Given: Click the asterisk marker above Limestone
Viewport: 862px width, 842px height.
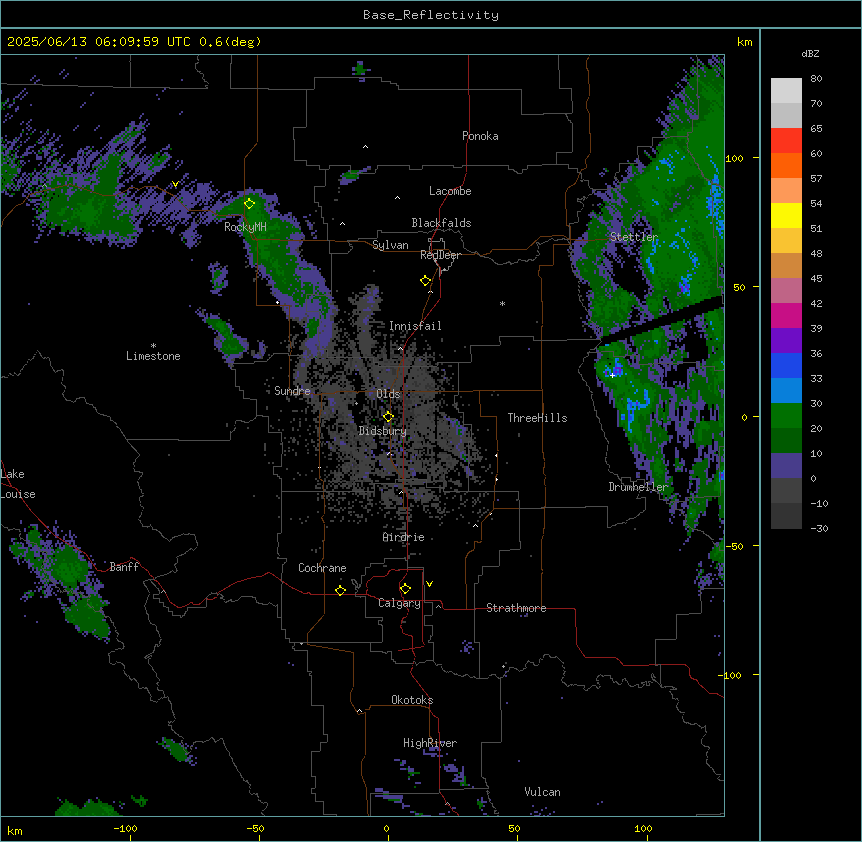Looking at the screenshot, I should point(153,346).
